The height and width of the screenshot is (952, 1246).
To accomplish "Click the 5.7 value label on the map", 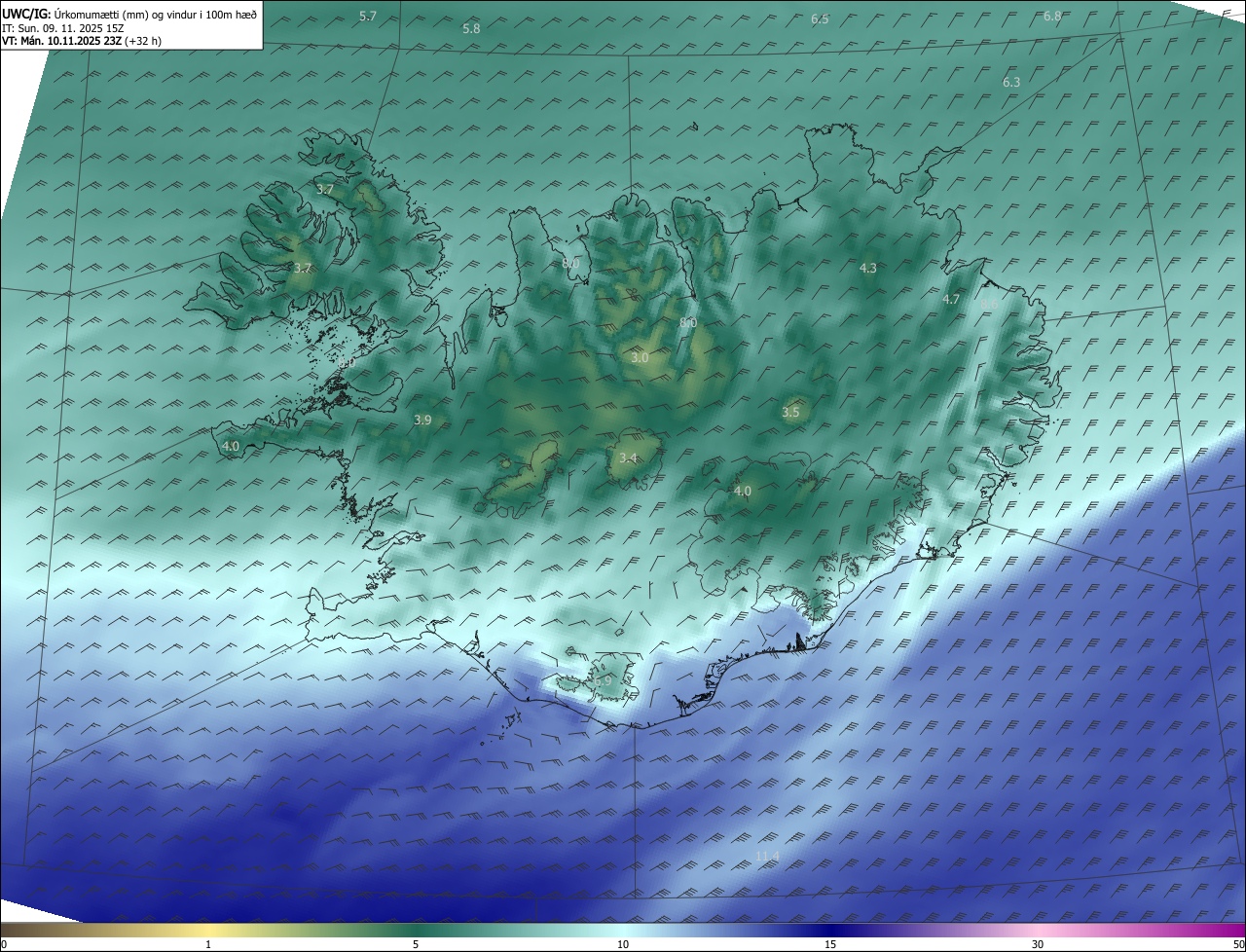I will pos(368,17).
